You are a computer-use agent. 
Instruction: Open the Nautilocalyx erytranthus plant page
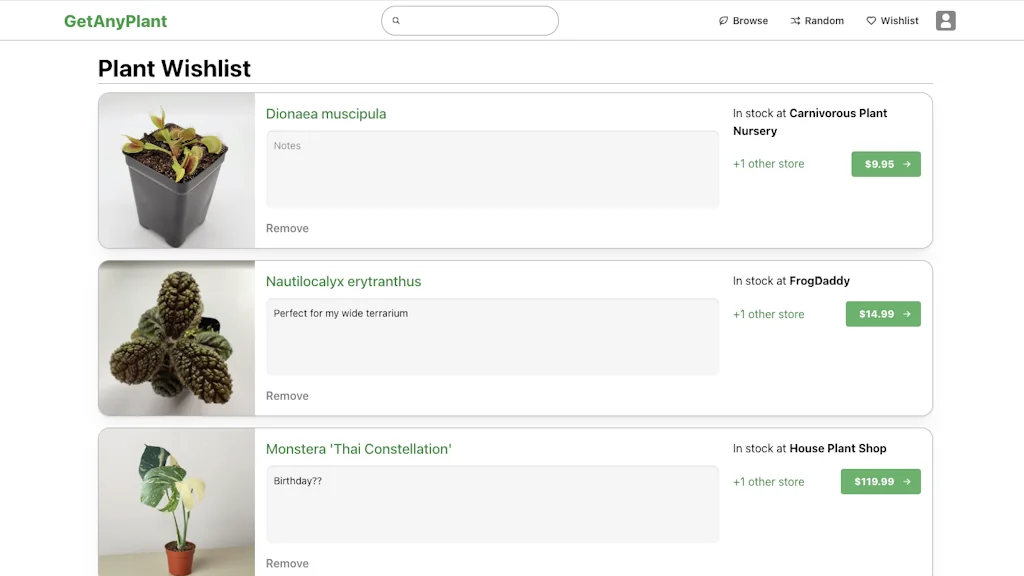click(x=344, y=281)
